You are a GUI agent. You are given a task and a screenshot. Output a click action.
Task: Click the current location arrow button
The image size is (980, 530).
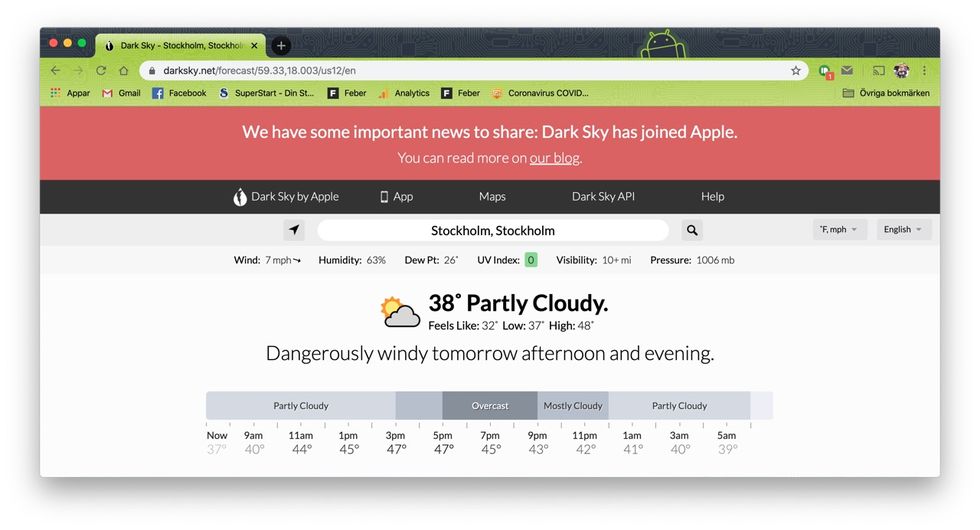pyautogui.click(x=294, y=230)
